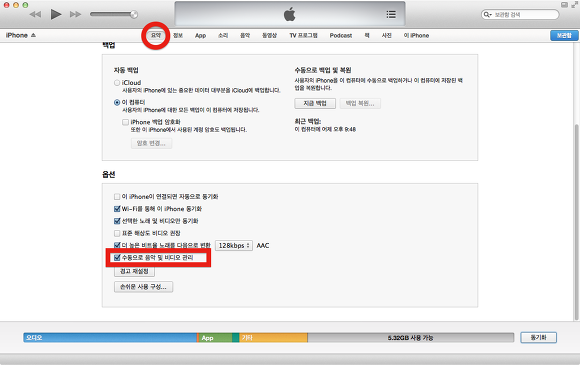The width and height of the screenshot is (580, 365).
Task: Open the 사진 (Photos) tab
Action: pyautogui.click(x=387, y=36)
